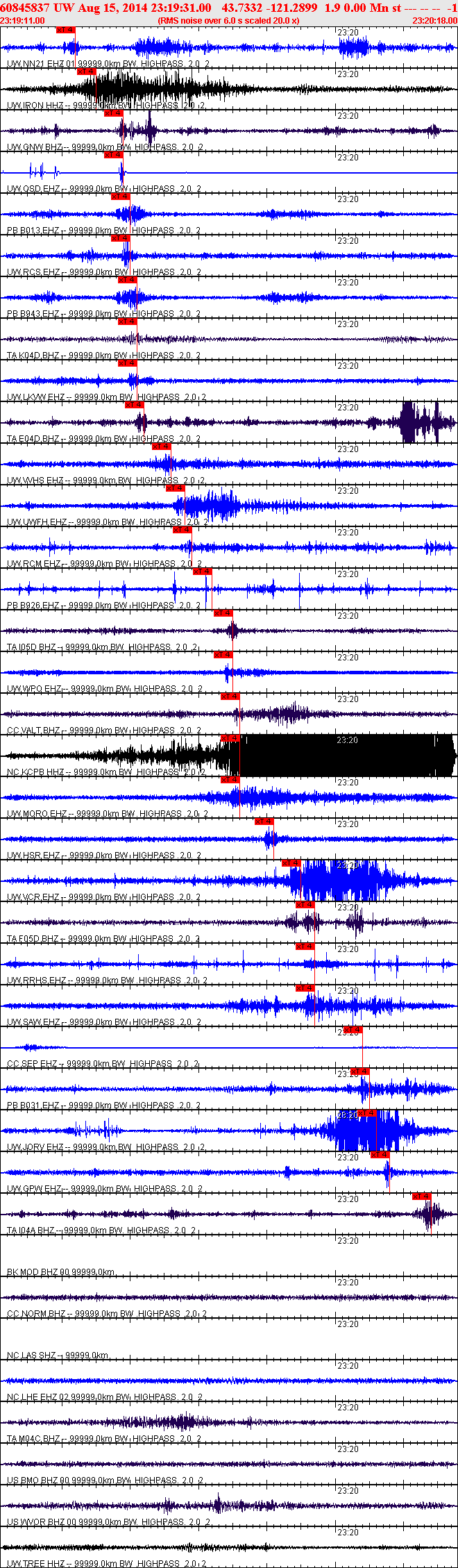
Task: Select the start time 23:19:11.00 label
Action: (23, 21)
